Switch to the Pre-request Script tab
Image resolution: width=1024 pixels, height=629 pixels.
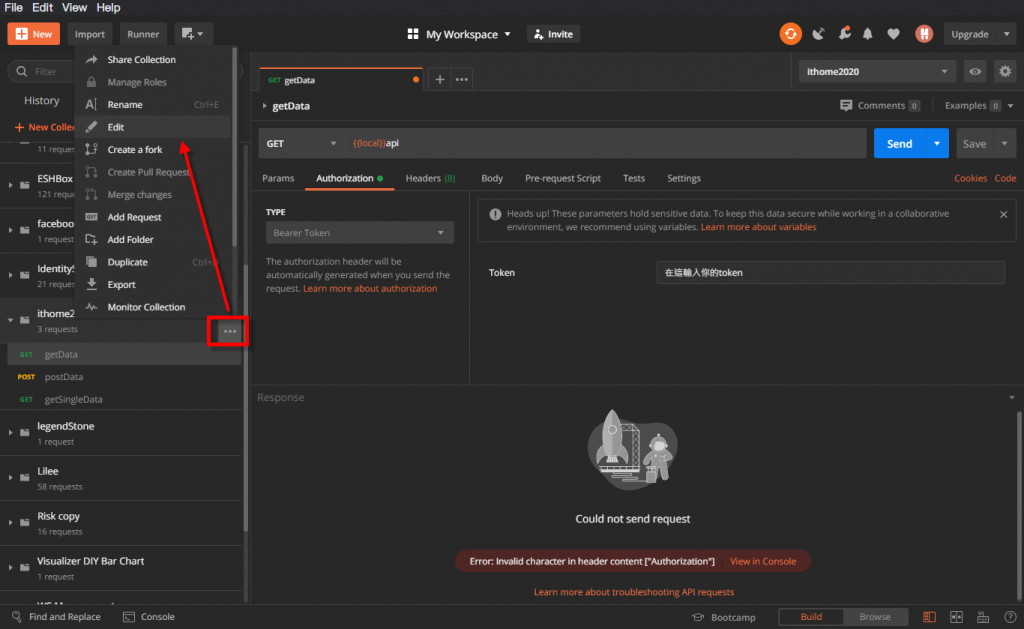click(x=563, y=178)
